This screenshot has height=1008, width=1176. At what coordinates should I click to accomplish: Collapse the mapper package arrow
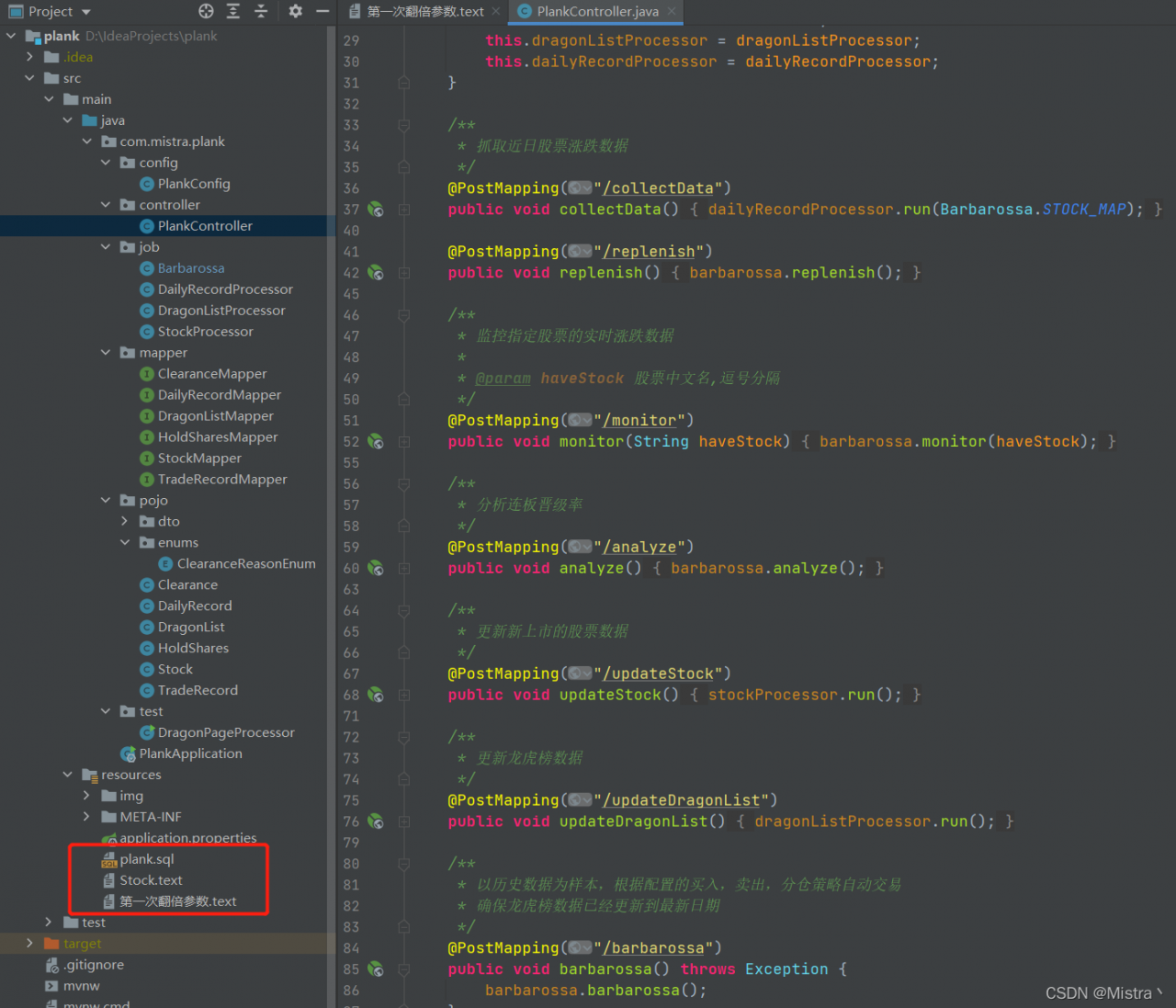pyautogui.click(x=107, y=353)
